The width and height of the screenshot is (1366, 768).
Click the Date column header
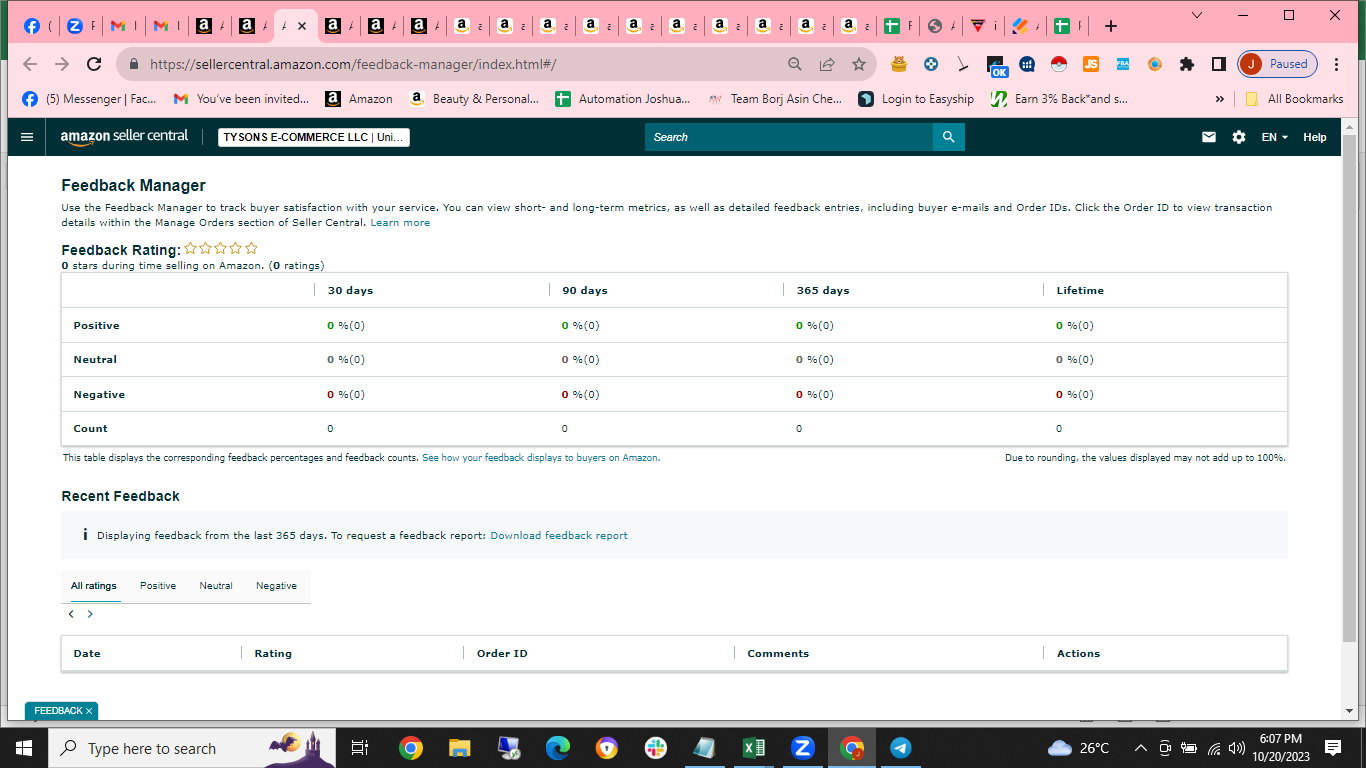click(87, 653)
